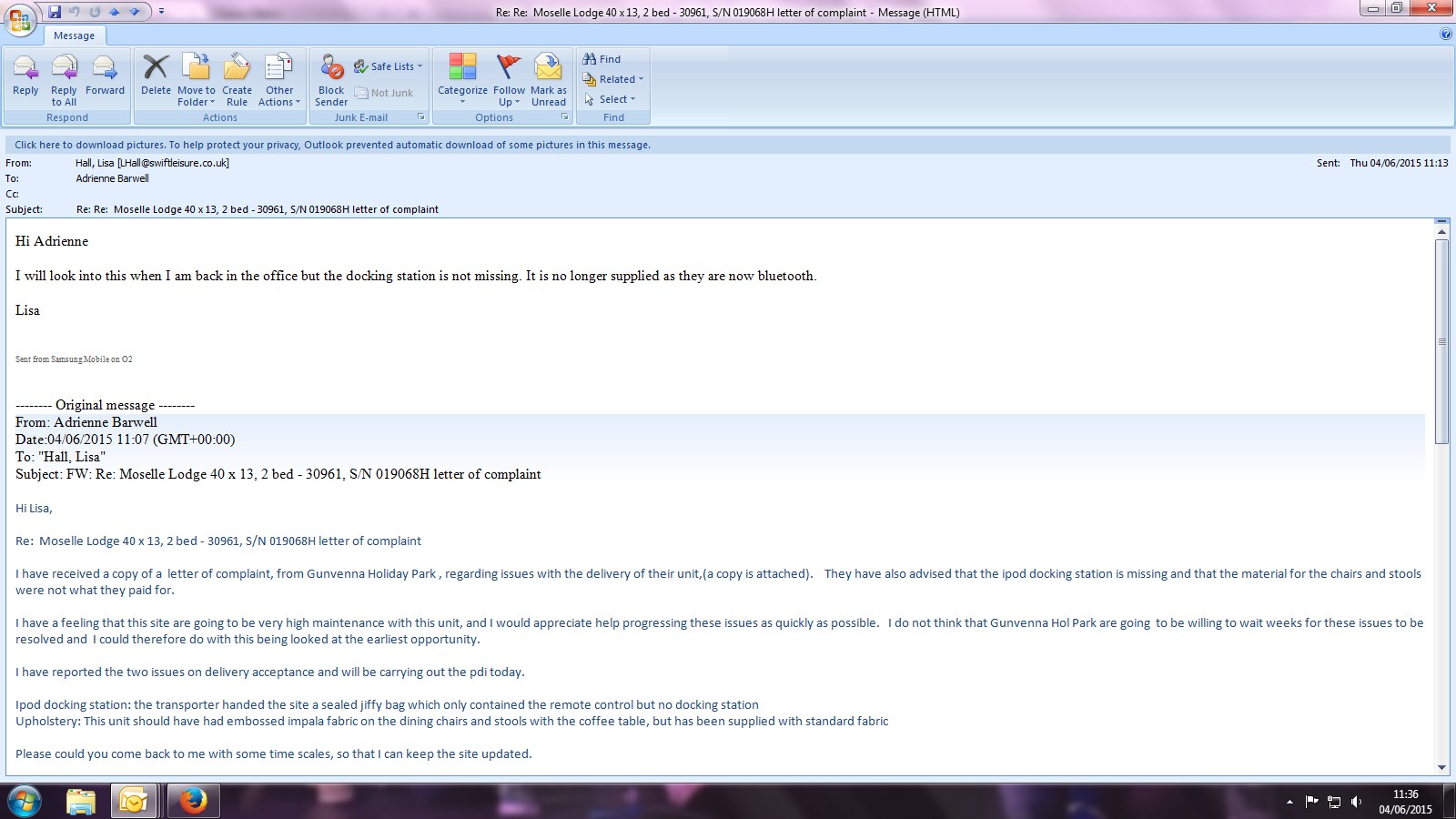Open Related dropdown
1456x819 pixels.
click(x=612, y=79)
